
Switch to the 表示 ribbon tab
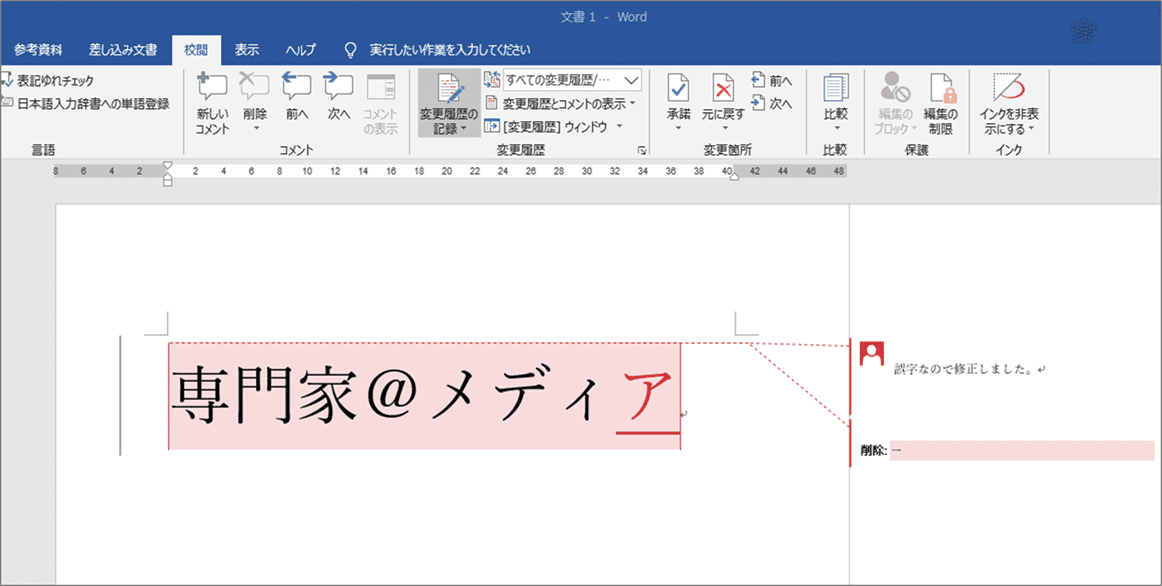246,48
